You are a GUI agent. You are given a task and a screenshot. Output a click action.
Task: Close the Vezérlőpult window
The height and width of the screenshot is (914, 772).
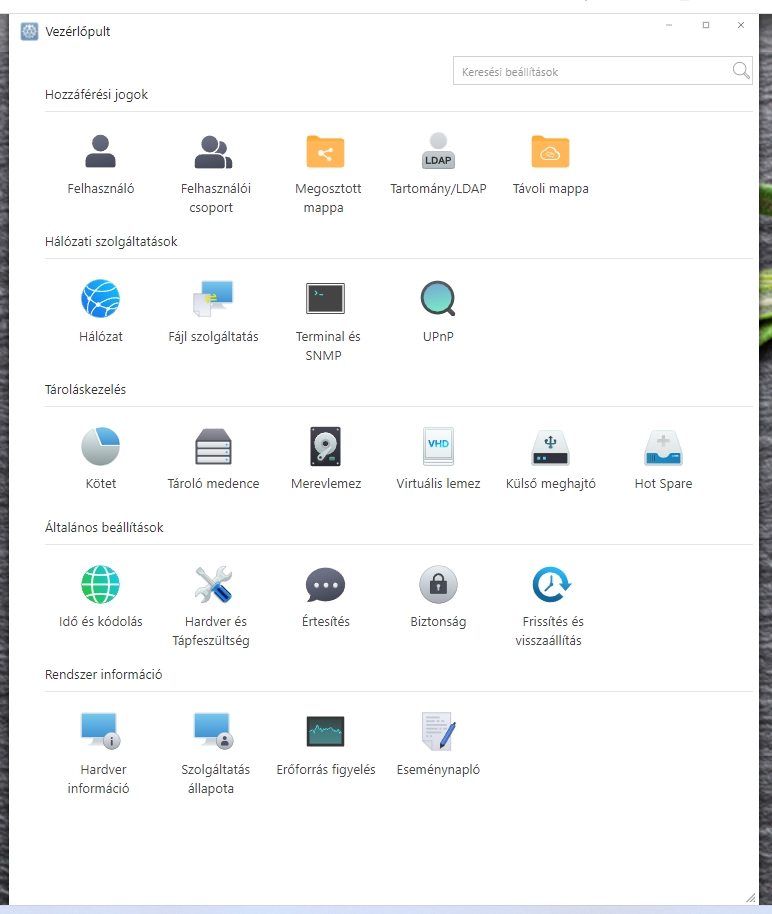point(741,25)
